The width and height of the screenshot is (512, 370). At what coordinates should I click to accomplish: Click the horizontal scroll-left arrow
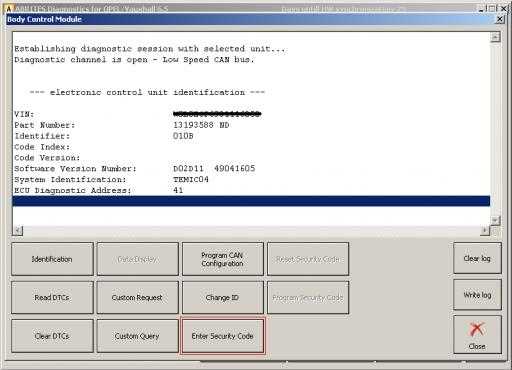(x=18, y=230)
